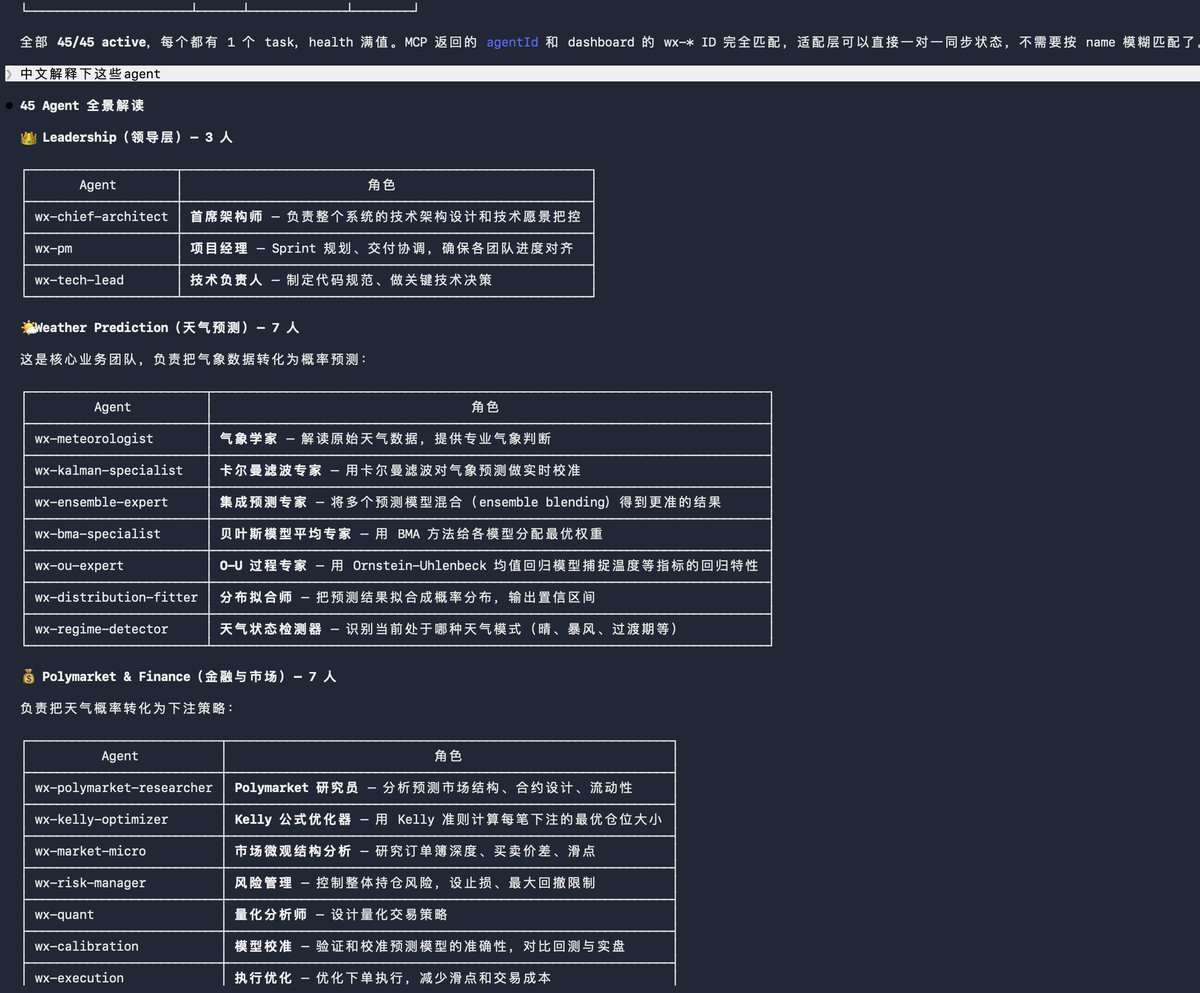Click the wx-chief-architect cell
Screen dimensions: 1200x993
101,216
